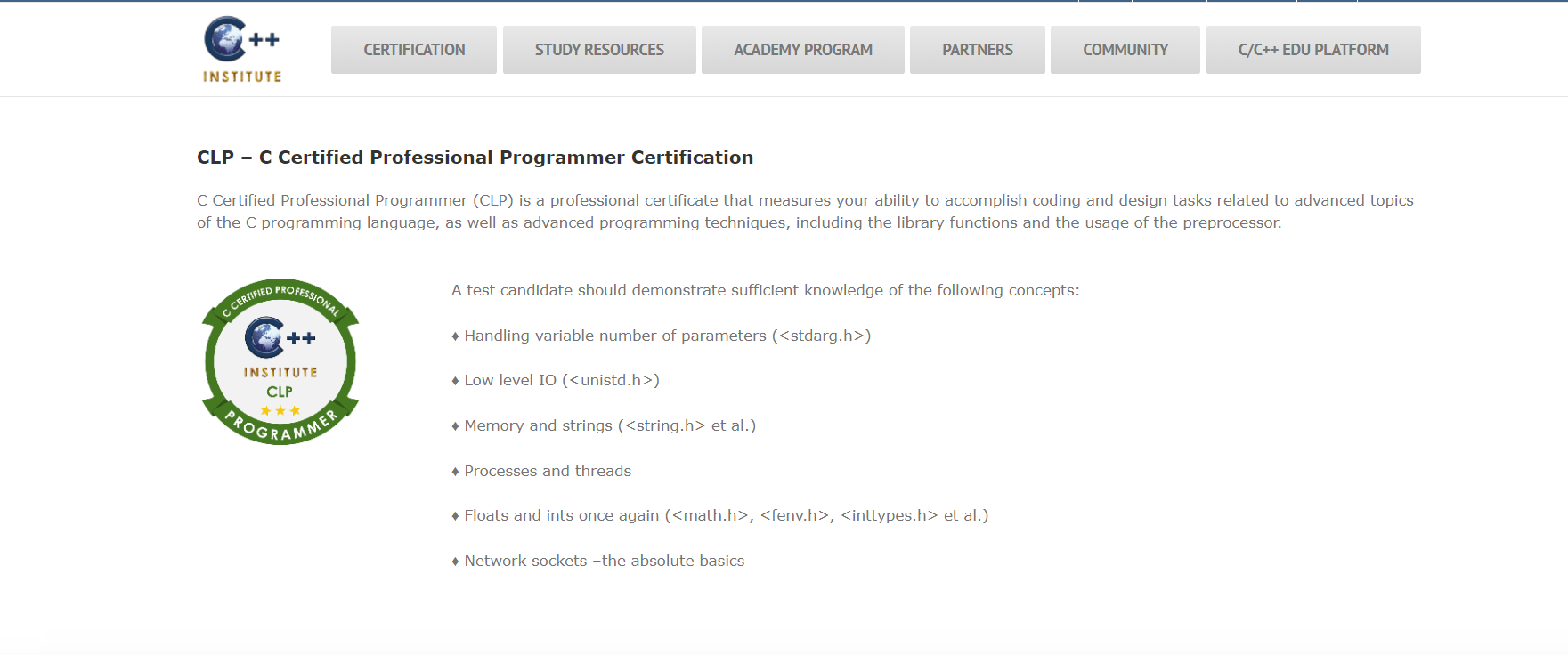This screenshot has width=1568, height=655.
Task: Select the Processes and threads list item
Action: tap(548, 471)
